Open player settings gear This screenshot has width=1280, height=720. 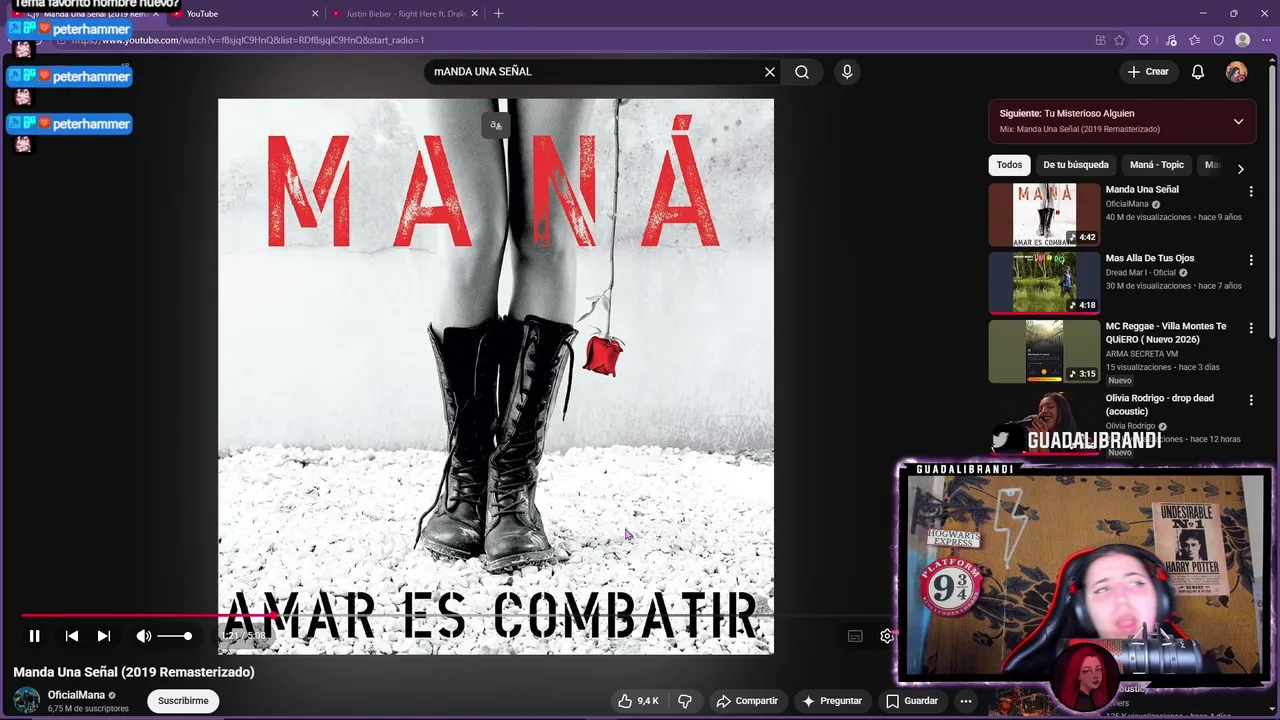tap(886, 636)
